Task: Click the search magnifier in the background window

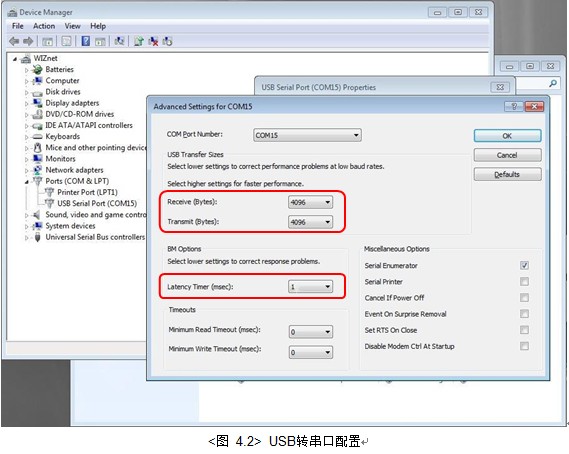Action: pos(553,84)
